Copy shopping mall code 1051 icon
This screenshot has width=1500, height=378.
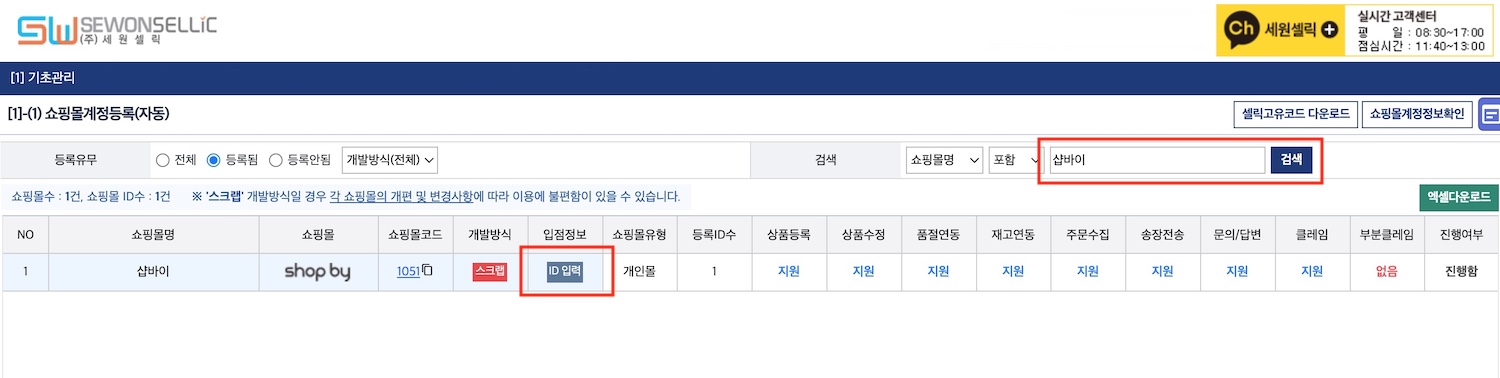[427, 271]
